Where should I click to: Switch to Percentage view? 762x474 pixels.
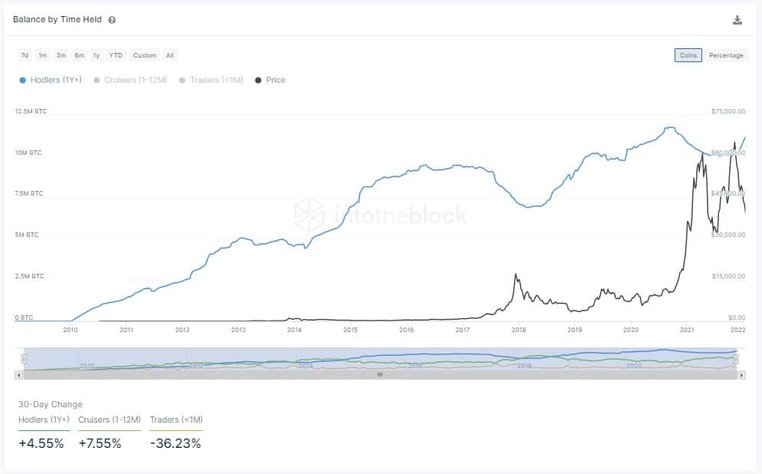726,56
